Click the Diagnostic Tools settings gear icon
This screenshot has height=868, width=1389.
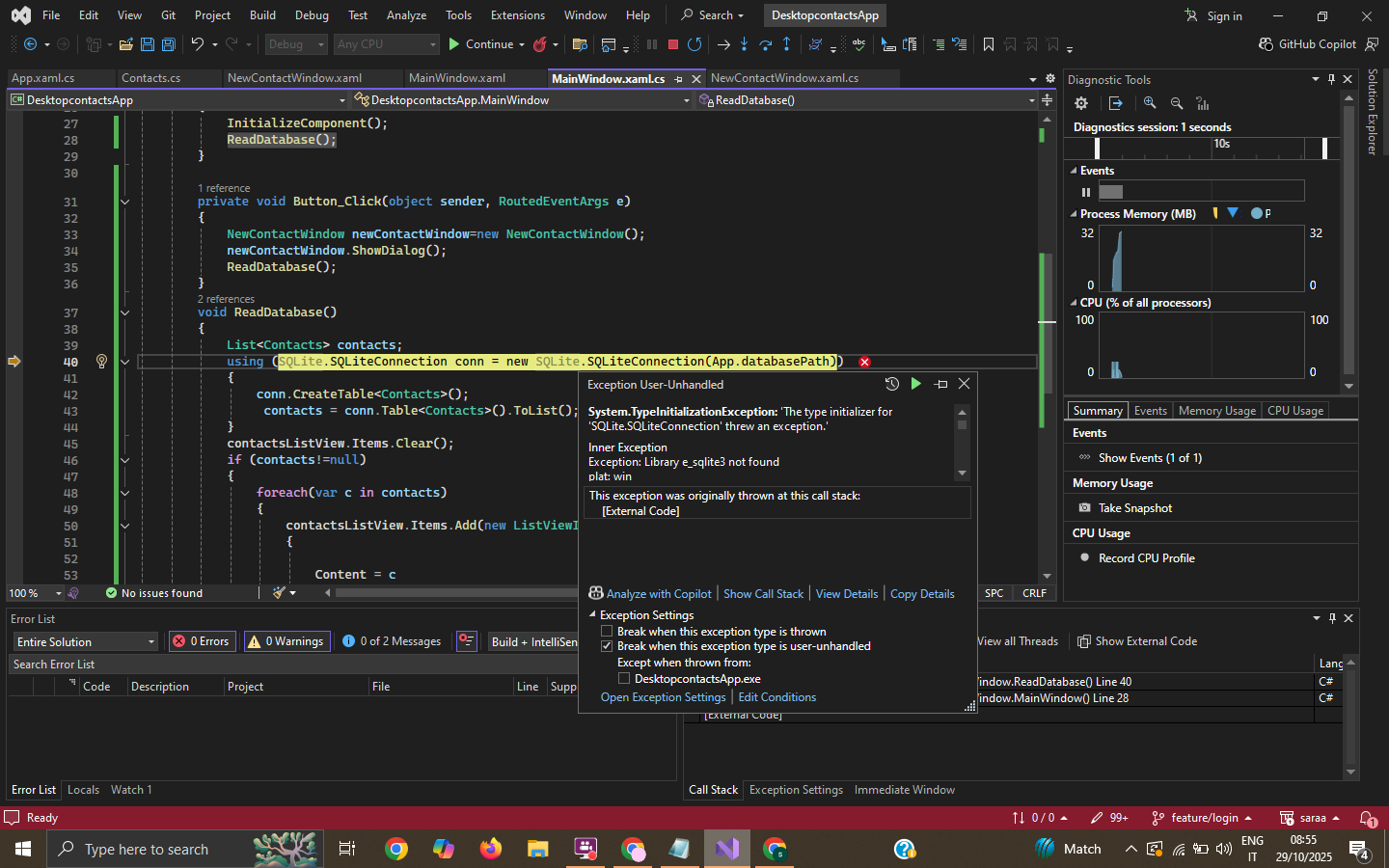click(x=1081, y=103)
